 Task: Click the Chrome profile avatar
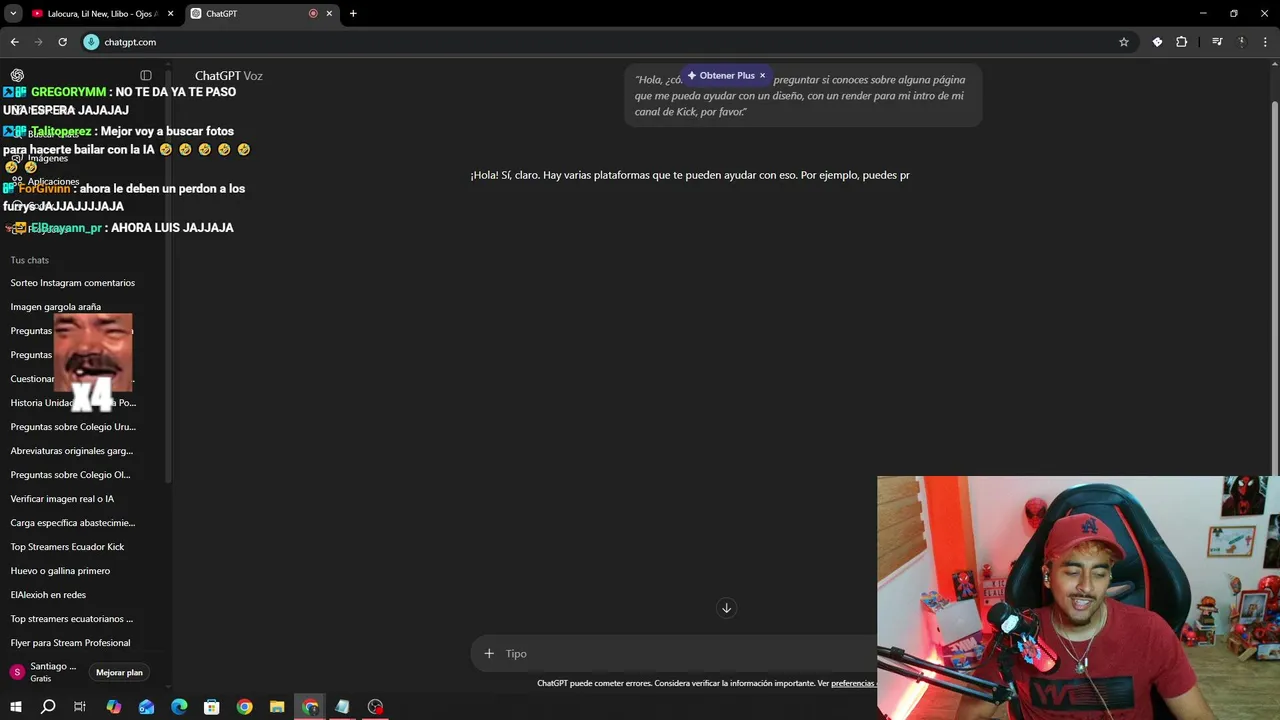[x=1242, y=42]
